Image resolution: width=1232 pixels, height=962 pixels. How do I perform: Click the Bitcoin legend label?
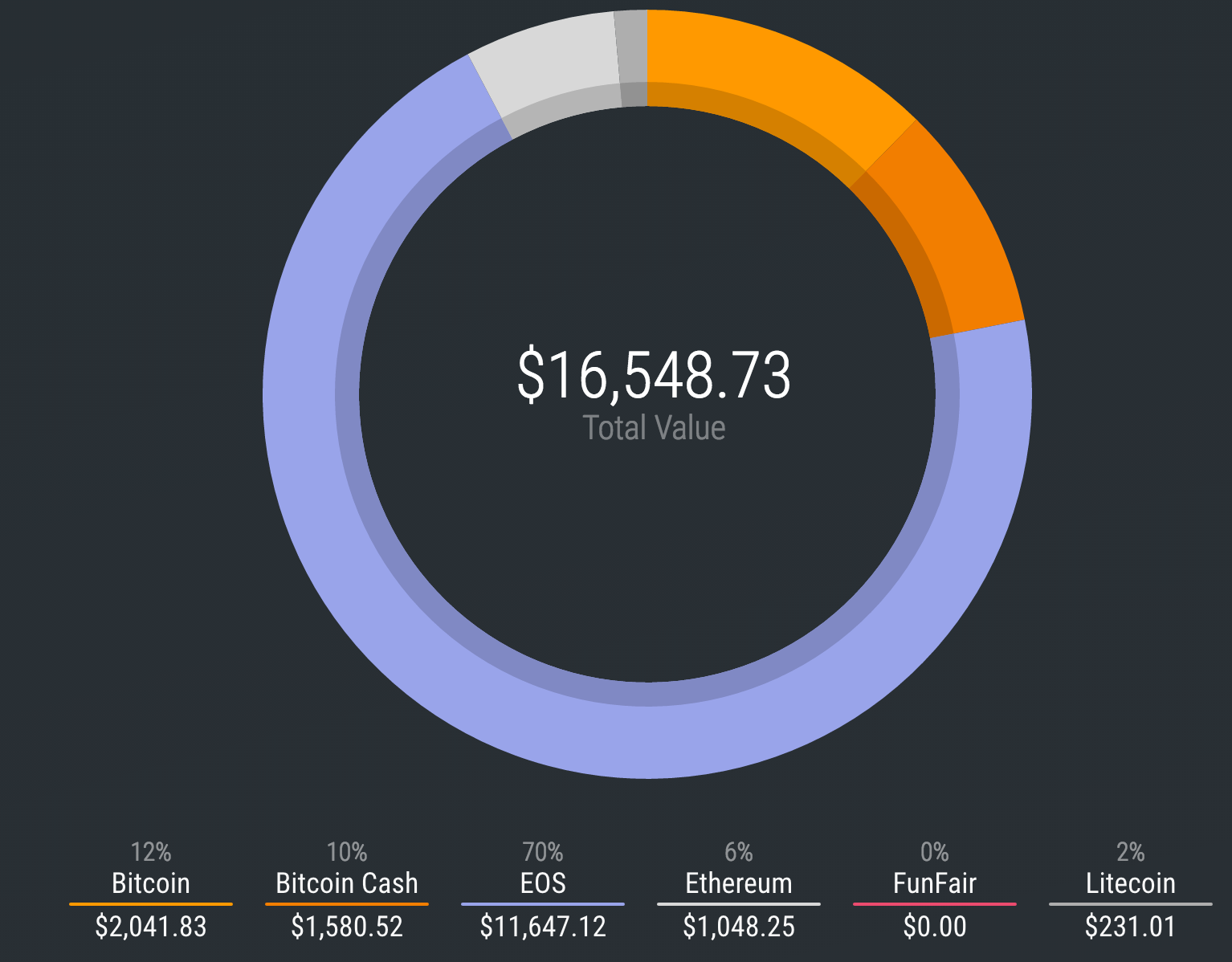coord(151,883)
